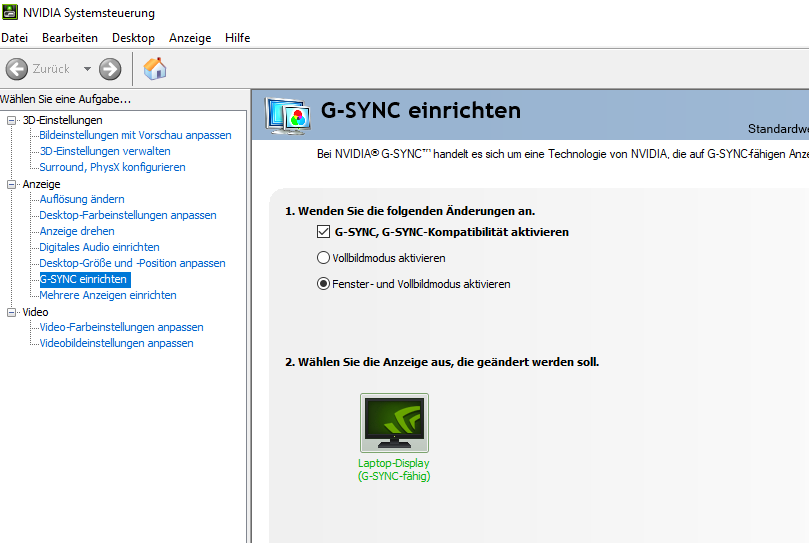Image resolution: width=809 pixels, height=543 pixels.
Task: Open Video-Farbeinstellungen anpassen
Action: click(121, 327)
